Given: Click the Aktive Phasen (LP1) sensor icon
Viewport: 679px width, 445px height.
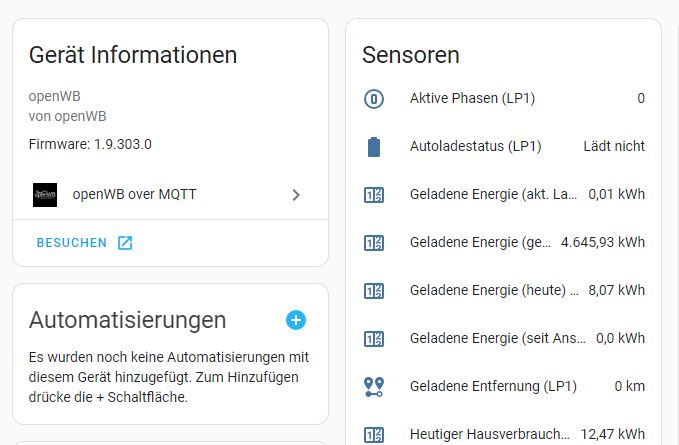Looking at the screenshot, I should click(374, 98).
